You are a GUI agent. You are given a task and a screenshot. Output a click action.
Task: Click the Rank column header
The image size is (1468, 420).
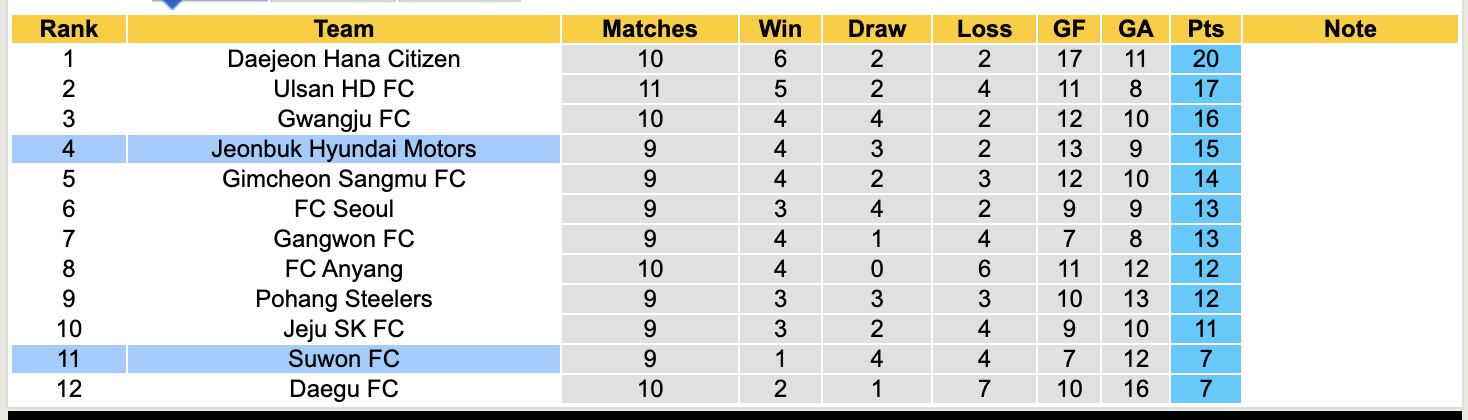point(68,29)
